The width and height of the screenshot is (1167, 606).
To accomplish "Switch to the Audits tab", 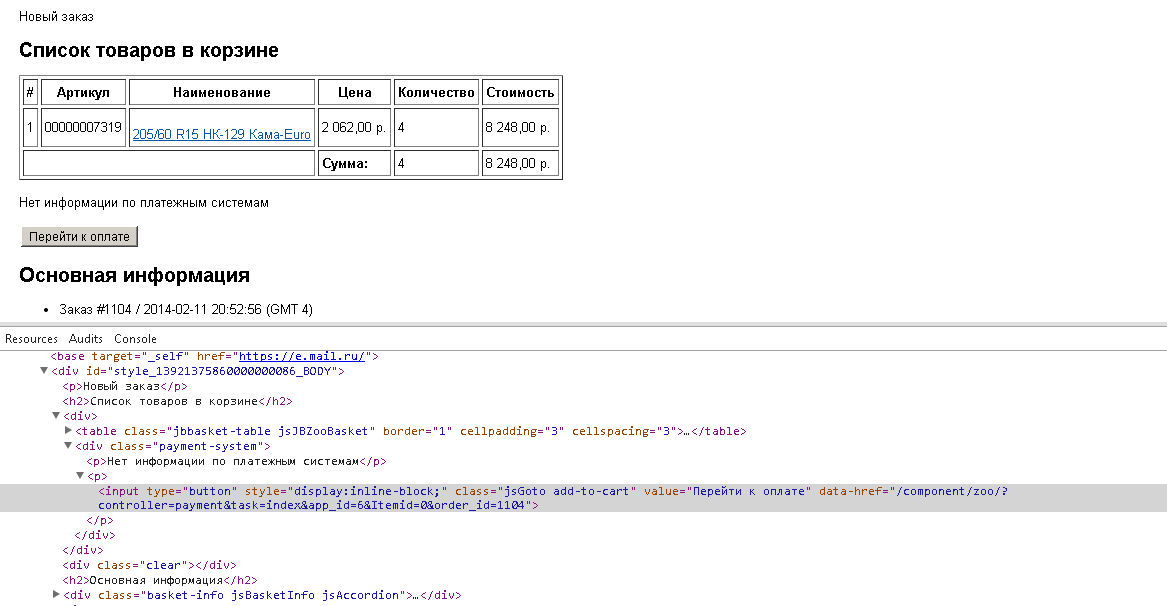I will [86, 339].
